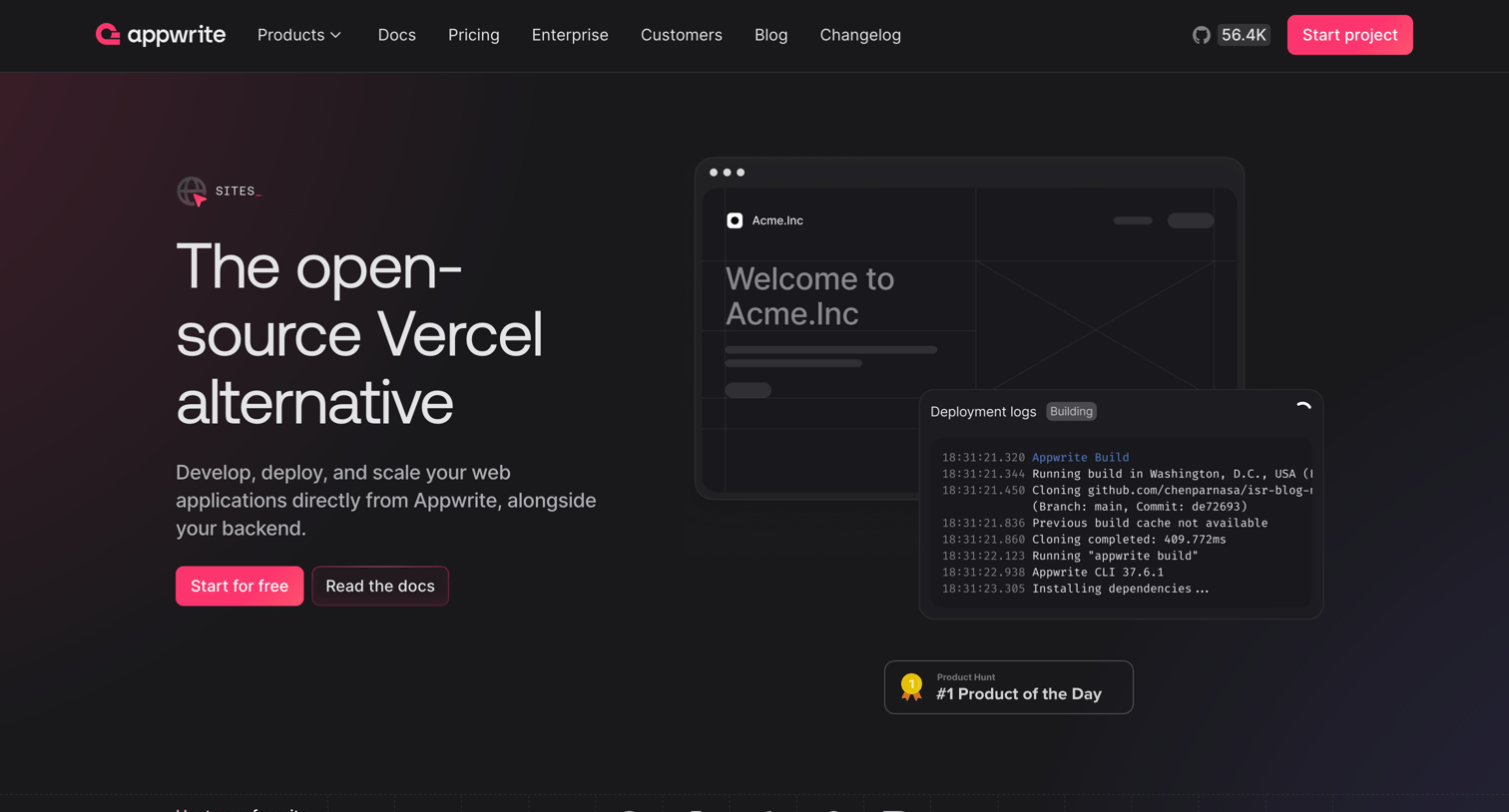Click the deployment loading spinner icon

[1303, 407]
